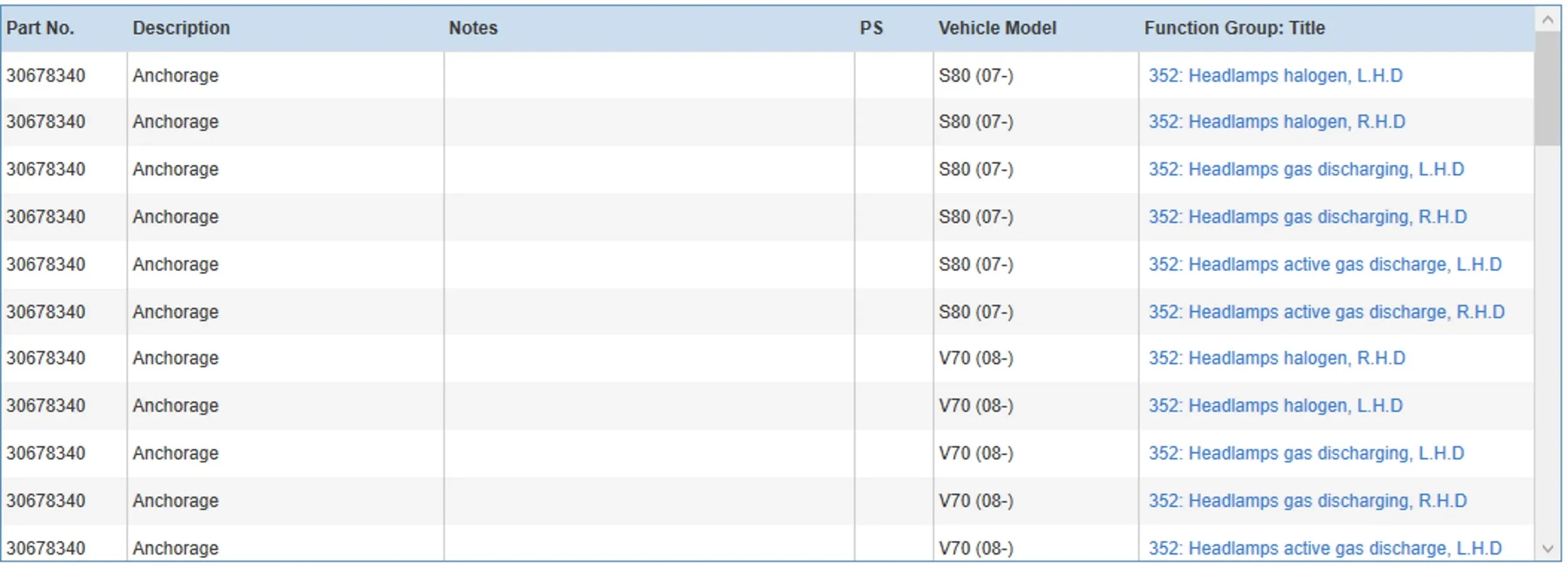Image resolution: width=1568 pixels, height=566 pixels.
Task: Open S80 Headlamps active gas discharge, R.H.D
Action: tap(1326, 312)
